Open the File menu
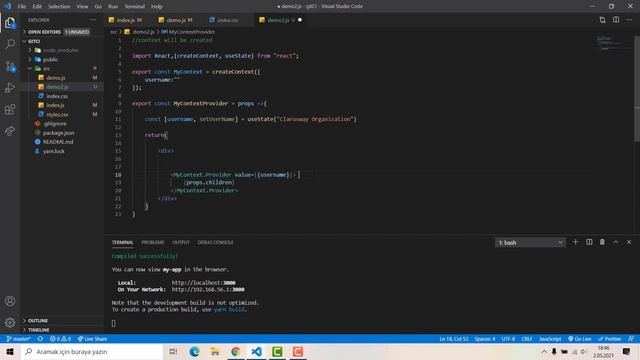The image size is (640, 360). pyautogui.click(x=22, y=7)
